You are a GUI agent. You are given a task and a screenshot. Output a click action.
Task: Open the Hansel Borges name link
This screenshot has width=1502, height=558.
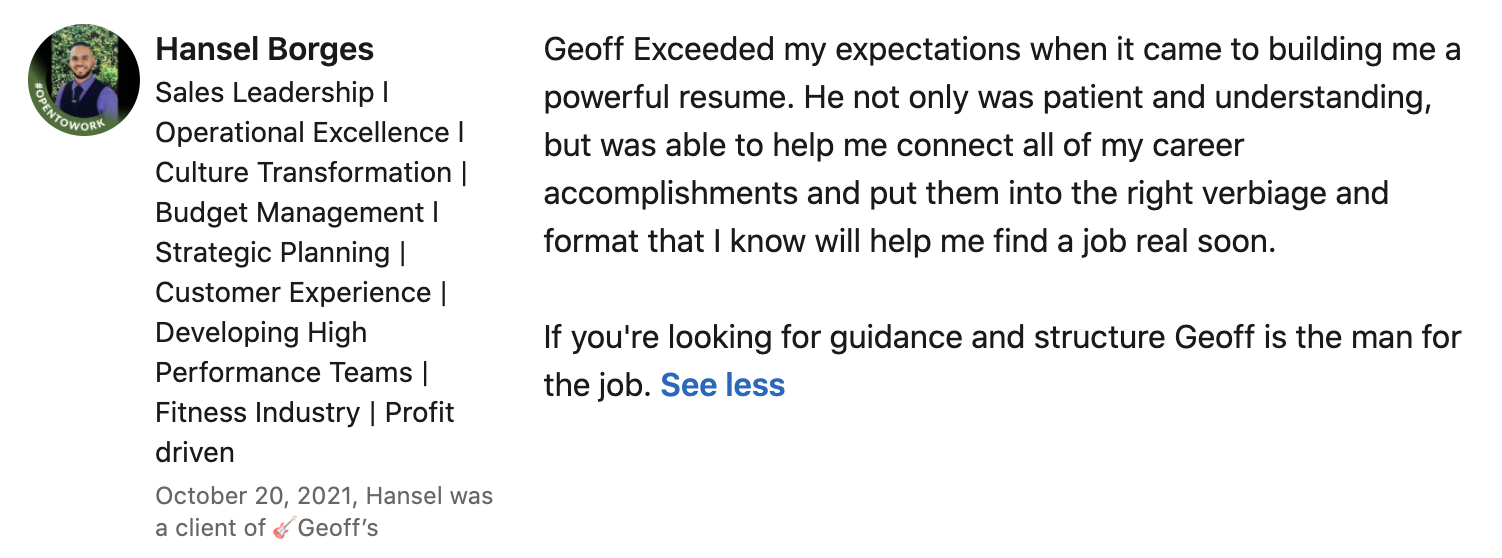(265, 49)
